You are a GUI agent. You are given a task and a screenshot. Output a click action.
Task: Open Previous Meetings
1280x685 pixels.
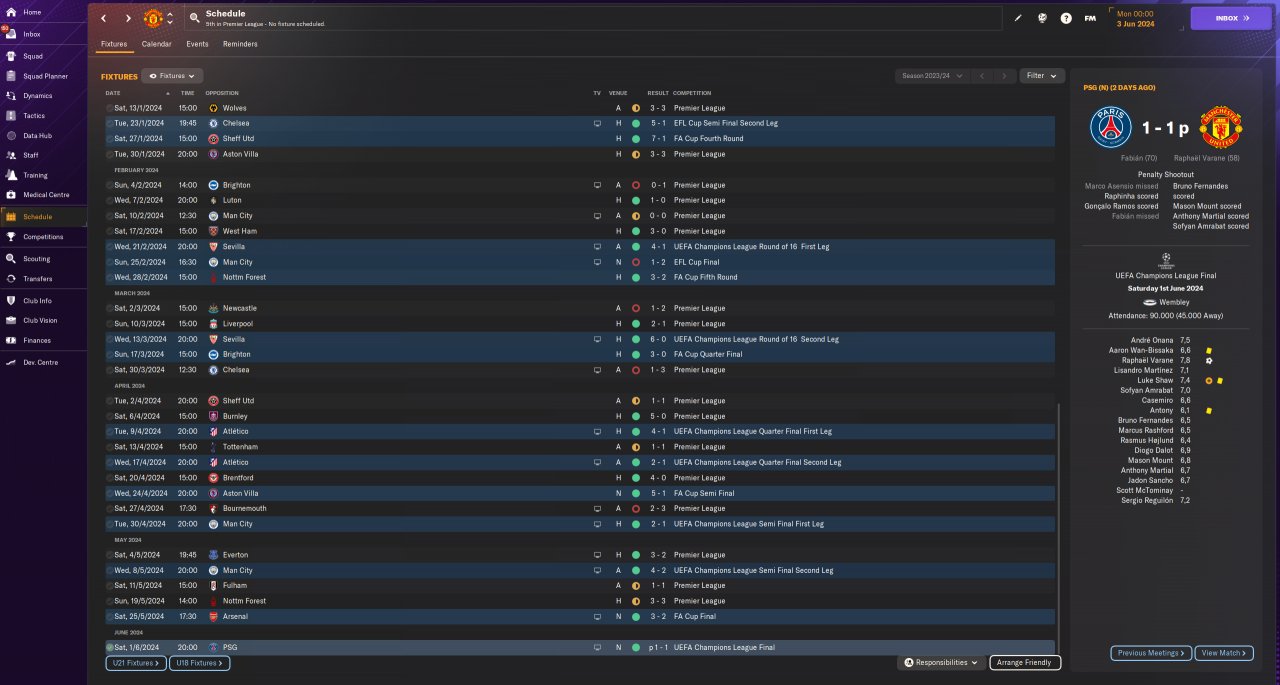pos(1151,653)
